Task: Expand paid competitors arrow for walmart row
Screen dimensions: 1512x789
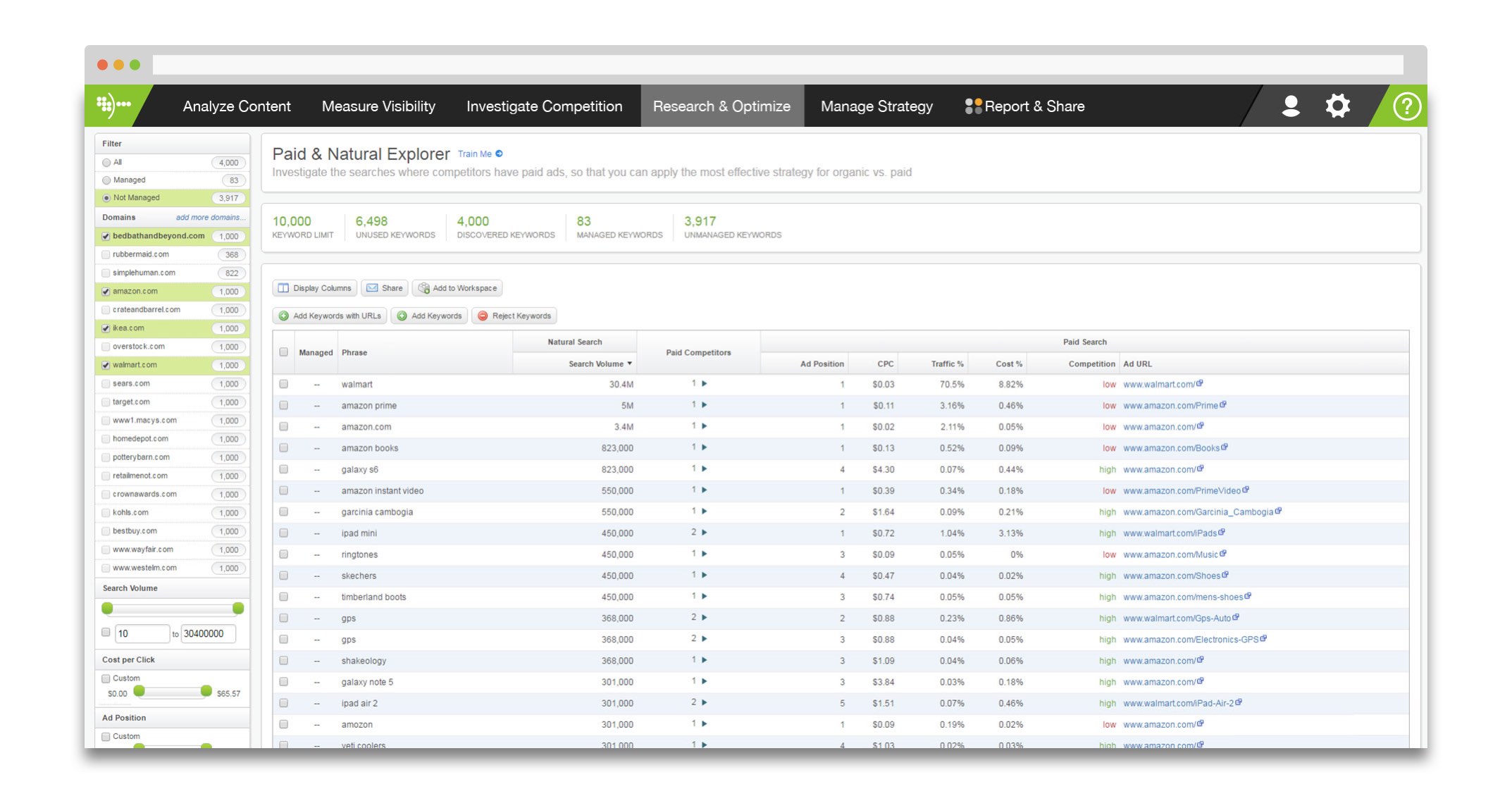Action: (x=704, y=383)
